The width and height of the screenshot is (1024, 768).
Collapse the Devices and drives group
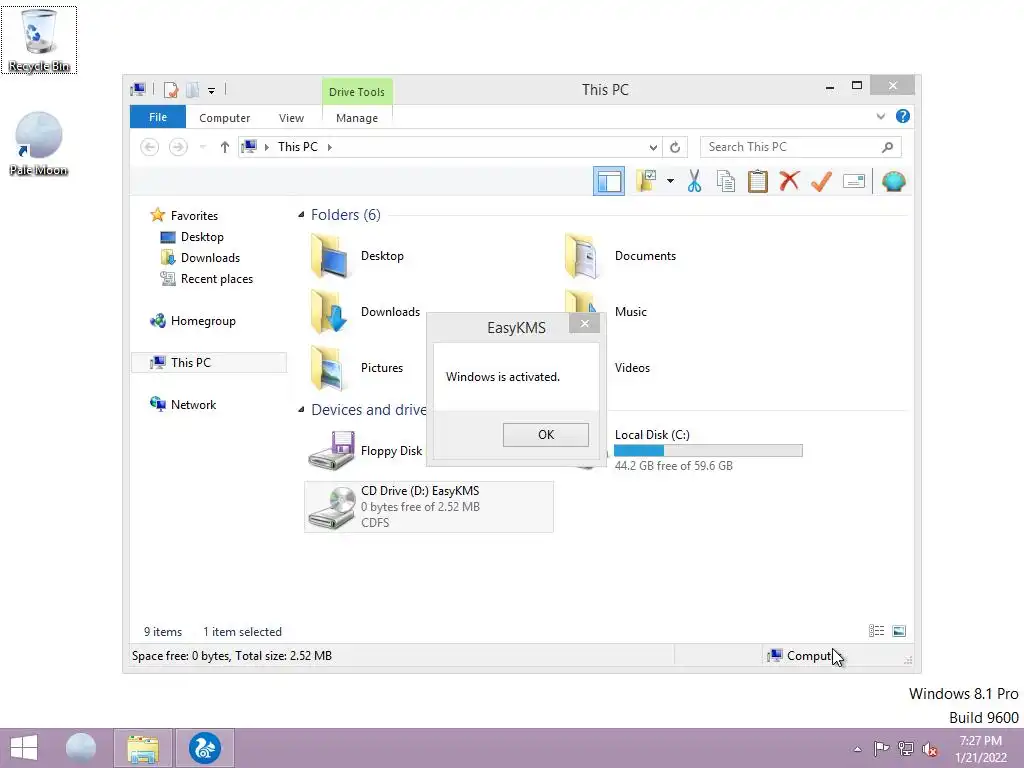pyautogui.click(x=301, y=410)
